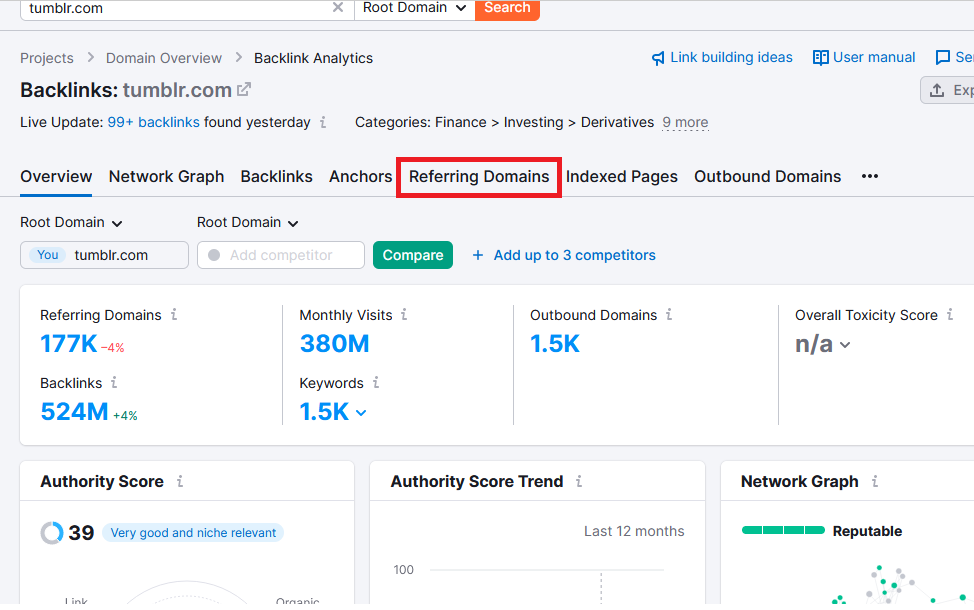The height and width of the screenshot is (610, 974).
Task: Click the Backlink Analytics breadcrumb
Action: click(x=313, y=58)
